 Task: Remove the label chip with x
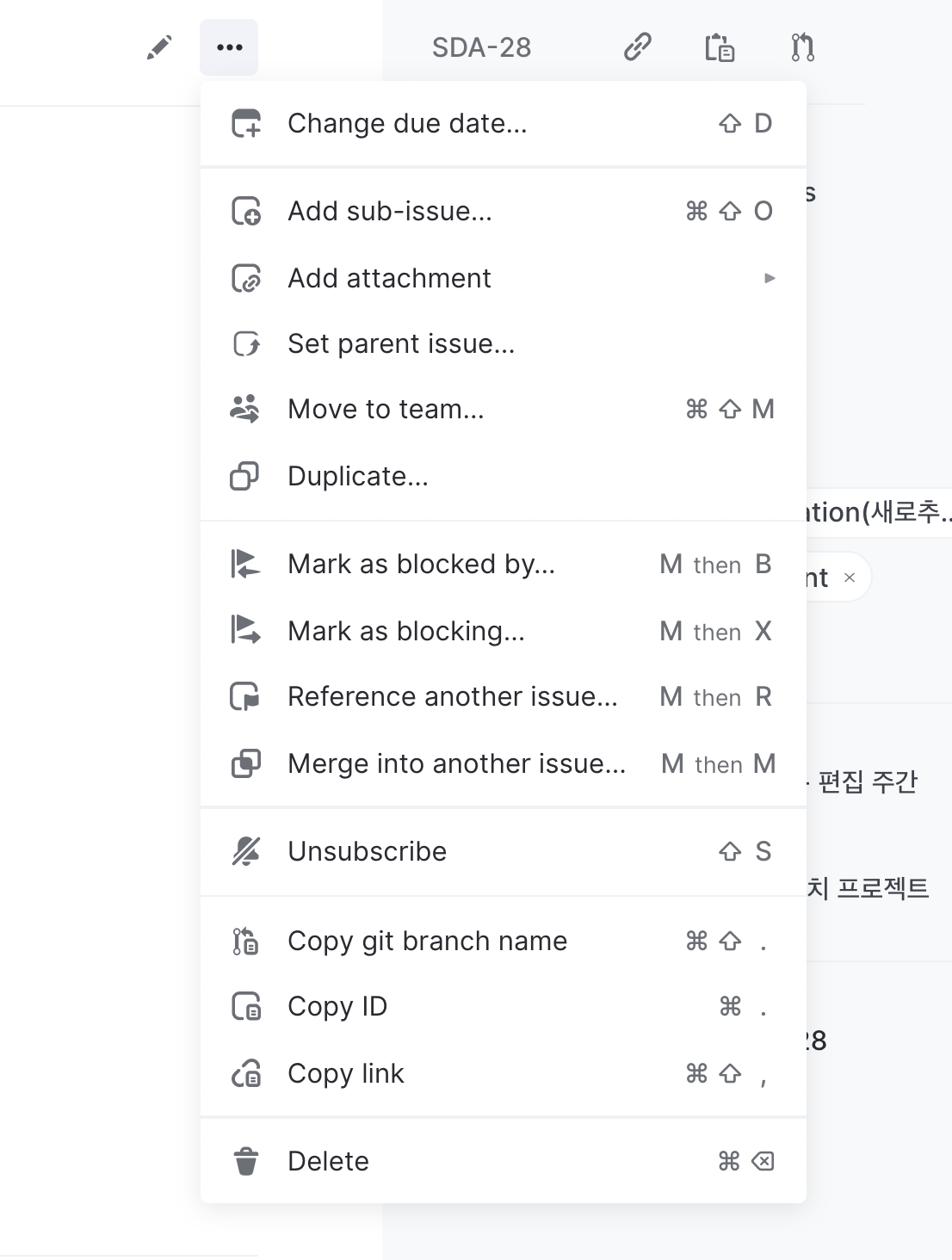click(850, 577)
